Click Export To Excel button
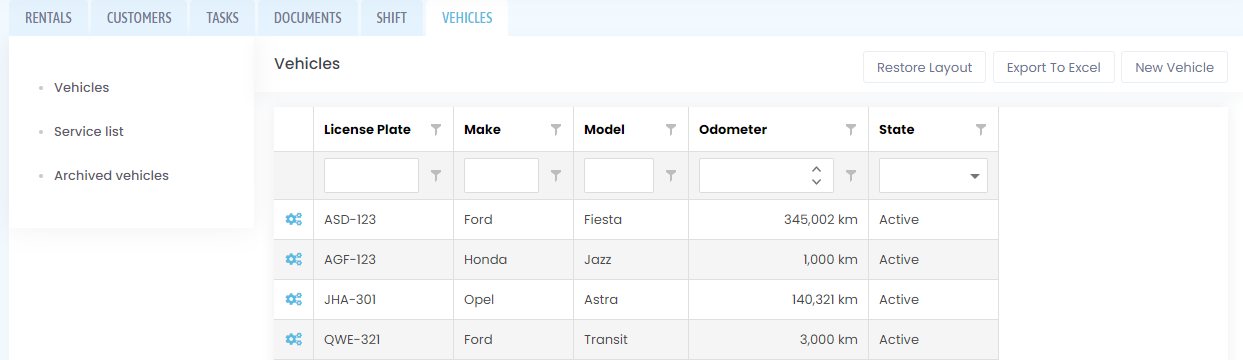 (x=1053, y=67)
